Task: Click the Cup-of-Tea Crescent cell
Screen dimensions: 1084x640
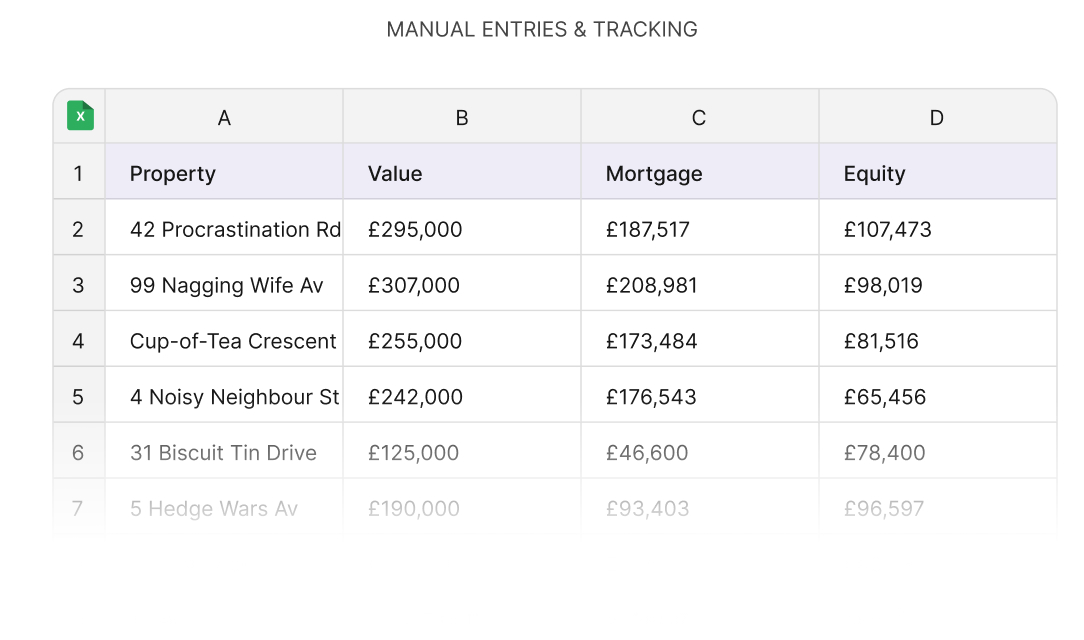Action: pos(233,342)
